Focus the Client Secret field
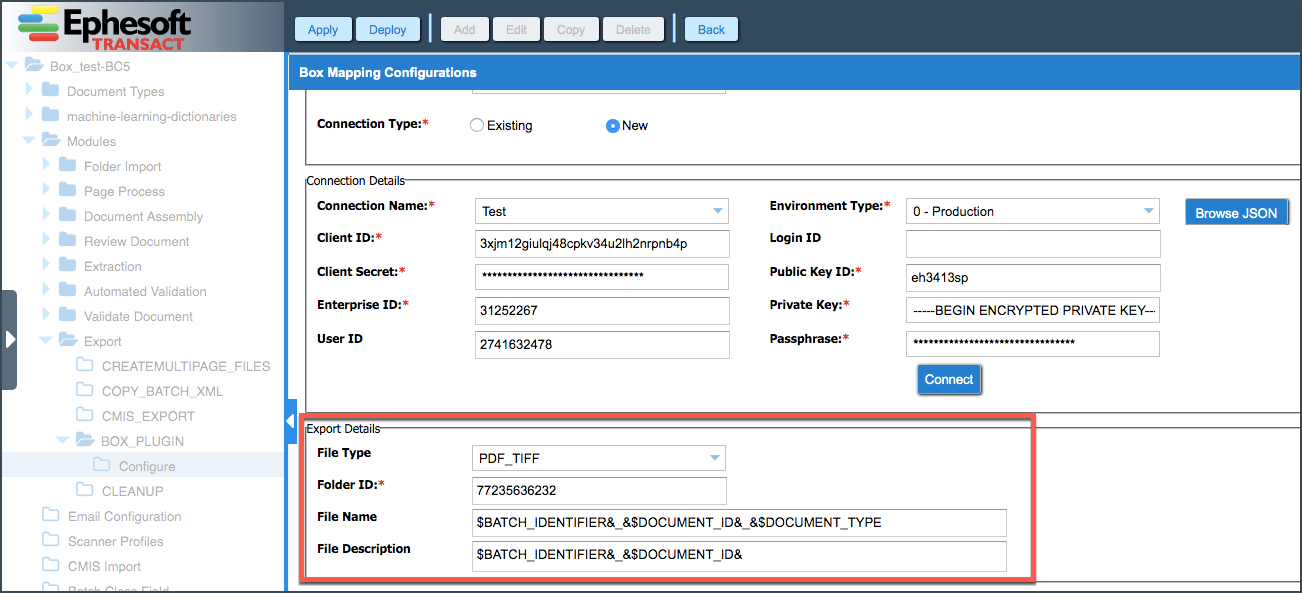The width and height of the screenshot is (1302, 593). pos(602,277)
